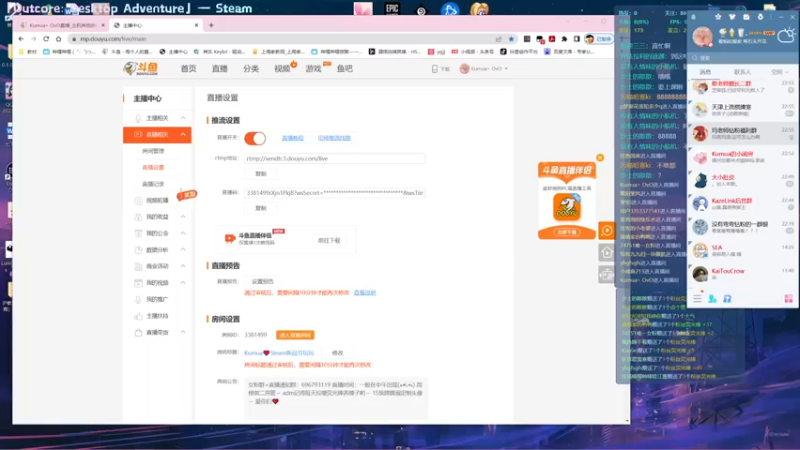Open a new browser tab with plus
Viewport: 800px width, 450px height.
pos(211,25)
